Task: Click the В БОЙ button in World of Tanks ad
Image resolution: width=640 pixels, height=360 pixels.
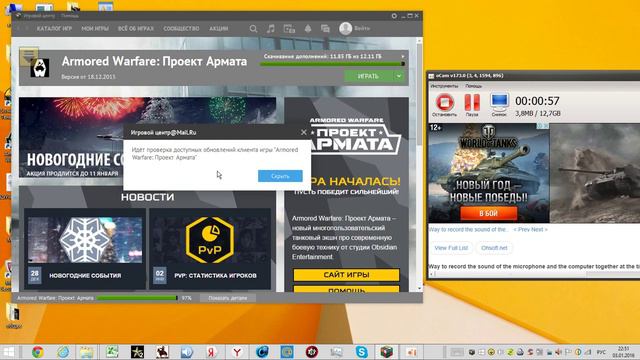Action: coord(489,213)
